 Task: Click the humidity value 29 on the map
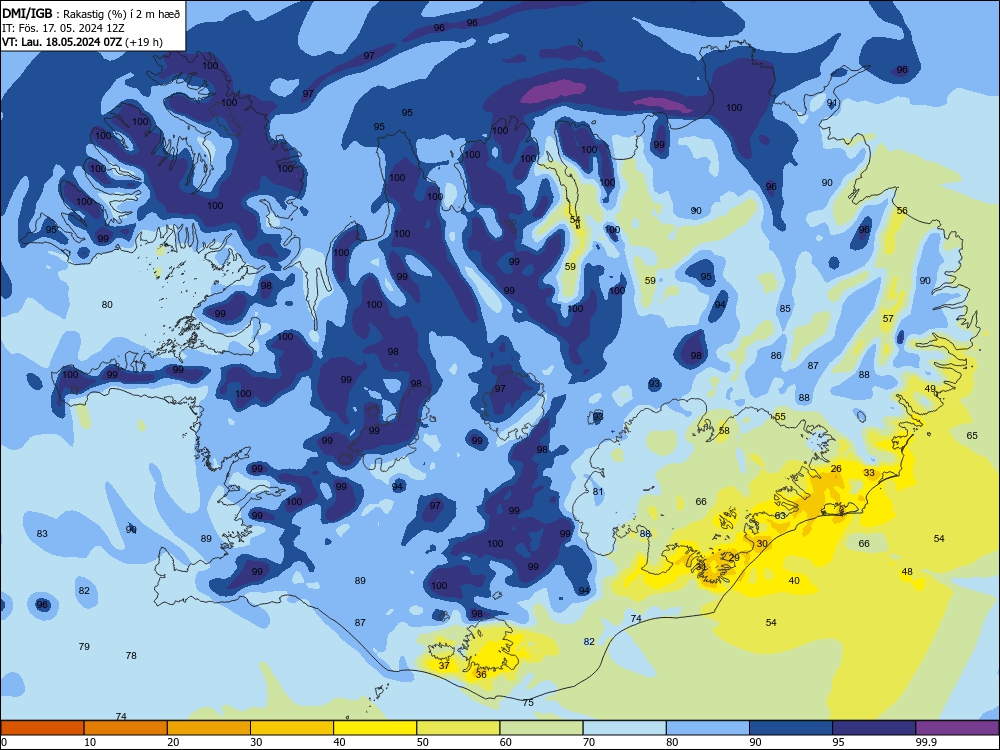(734, 557)
